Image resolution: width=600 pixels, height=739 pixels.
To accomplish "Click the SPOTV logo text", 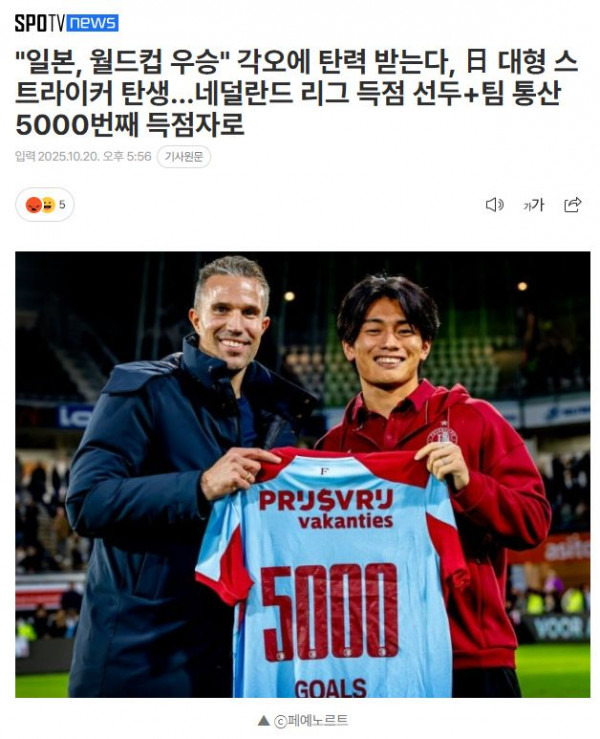I will tap(39, 23).
